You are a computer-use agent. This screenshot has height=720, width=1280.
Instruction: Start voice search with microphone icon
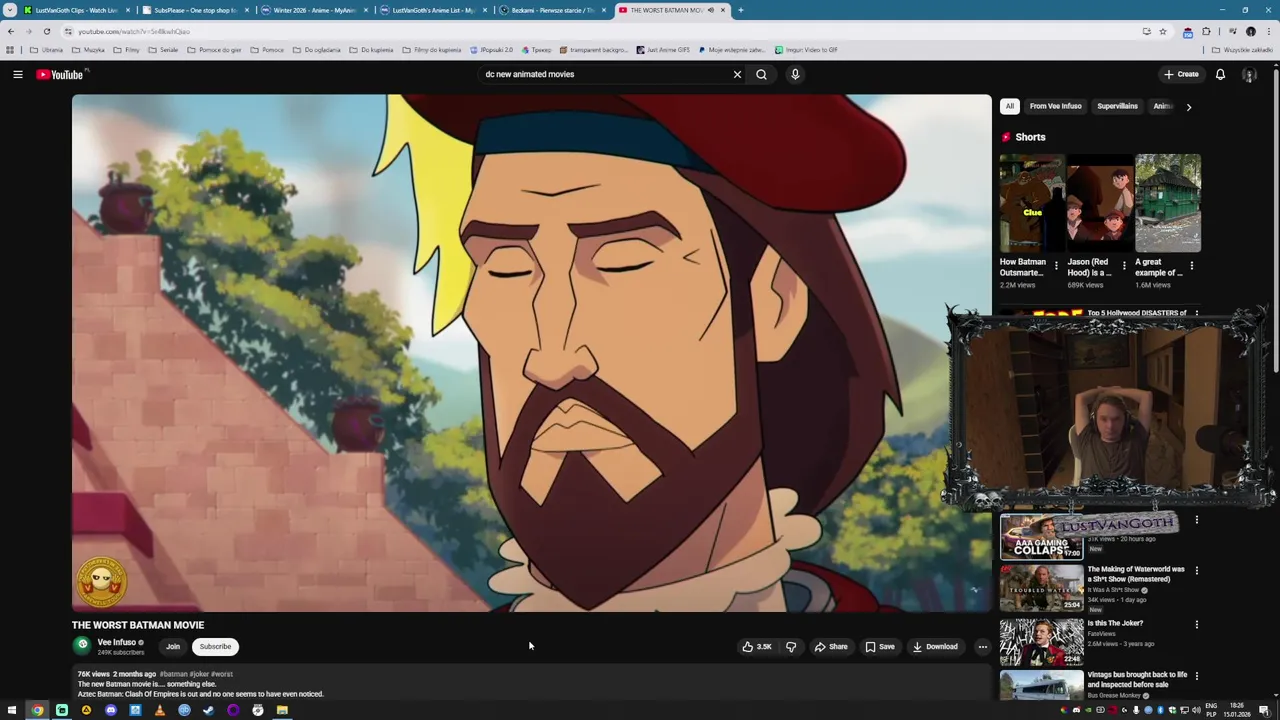[x=795, y=74]
